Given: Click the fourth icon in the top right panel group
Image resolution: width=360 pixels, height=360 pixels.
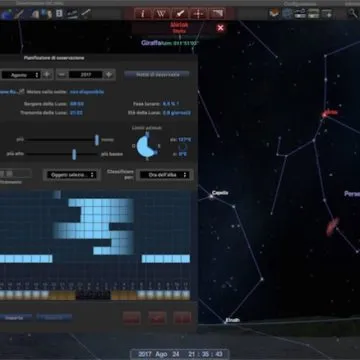Looking at the screenshot, I should coord(313,14).
